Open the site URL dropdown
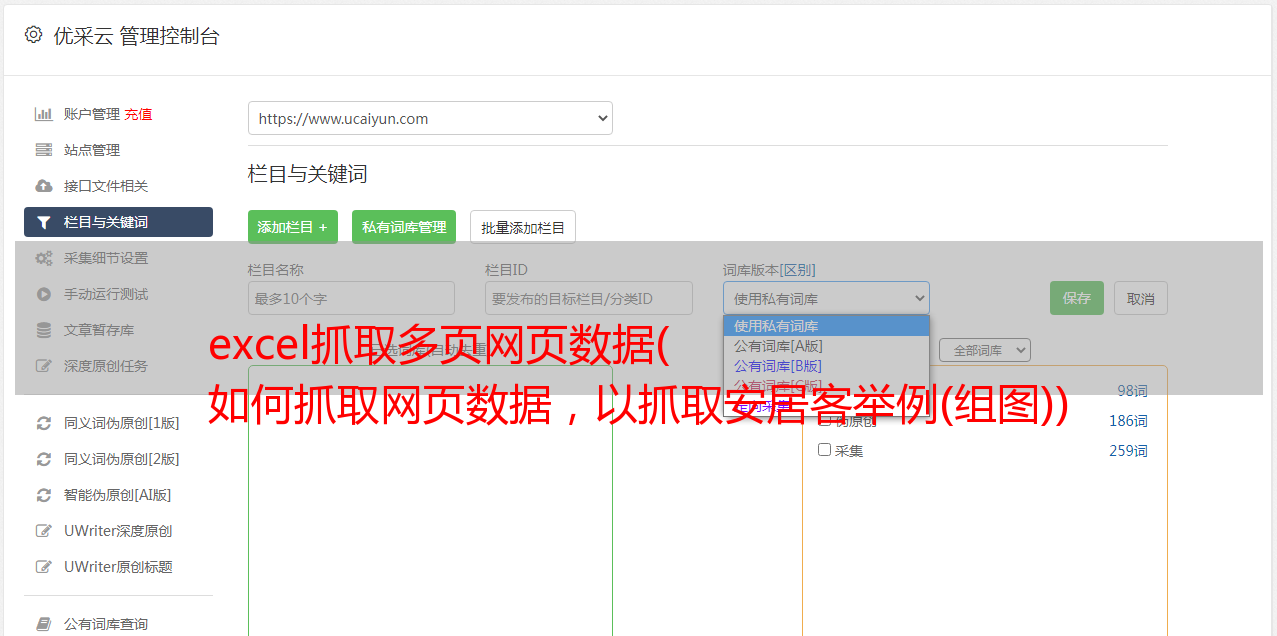 point(430,118)
